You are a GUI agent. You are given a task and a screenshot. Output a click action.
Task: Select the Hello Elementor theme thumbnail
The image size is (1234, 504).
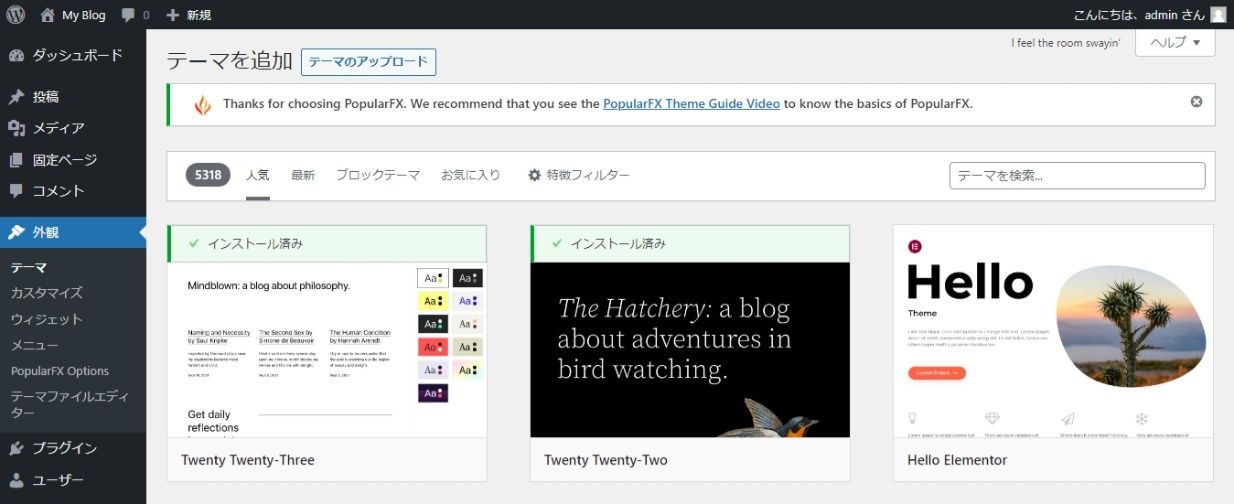(1053, 331)
